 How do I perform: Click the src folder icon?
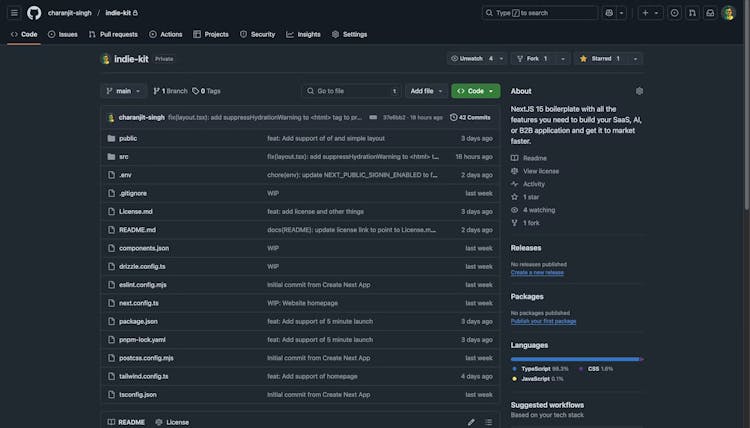click(x=111, y=156)
